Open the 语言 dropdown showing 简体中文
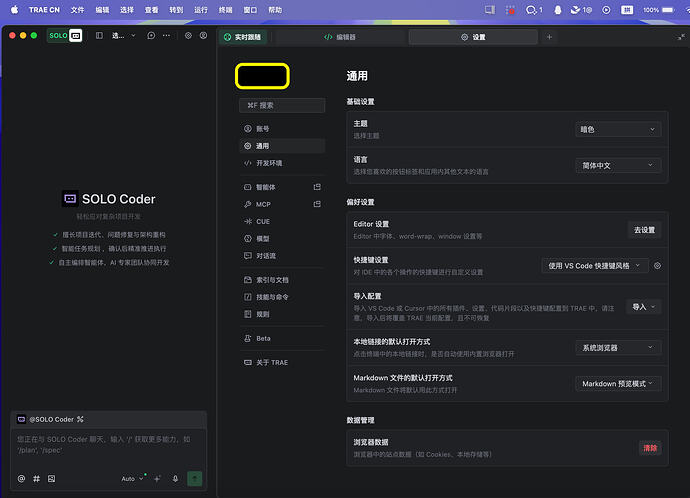 618,165
